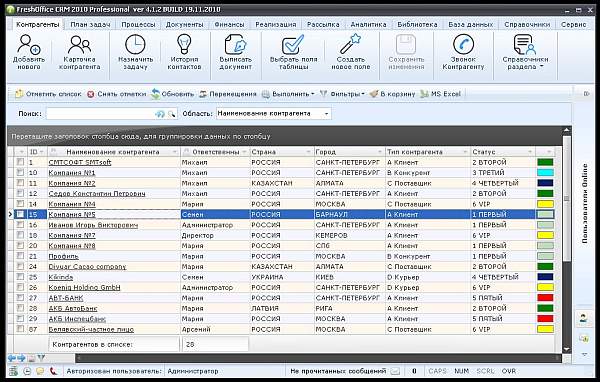Export the list with MS Excel button
The height and width of the screenshot is (382, 600).
click(x=440, y=94)
